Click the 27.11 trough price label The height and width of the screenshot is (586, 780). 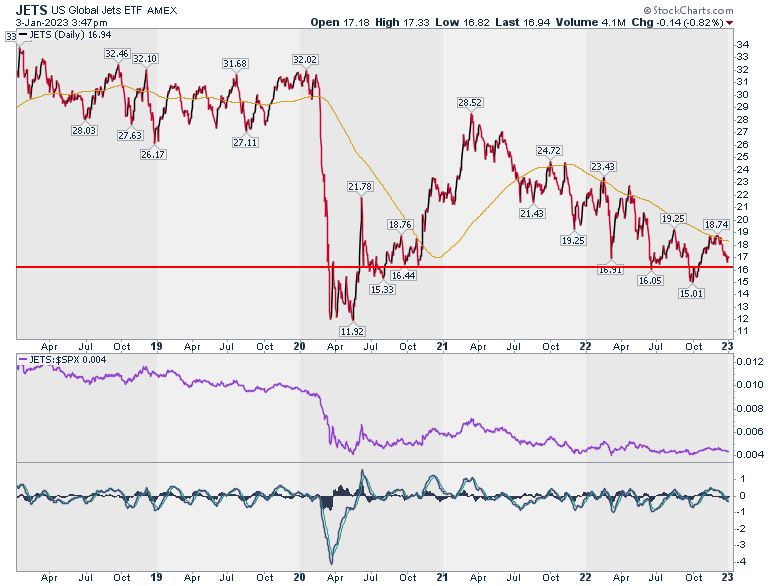coord(245,142)
